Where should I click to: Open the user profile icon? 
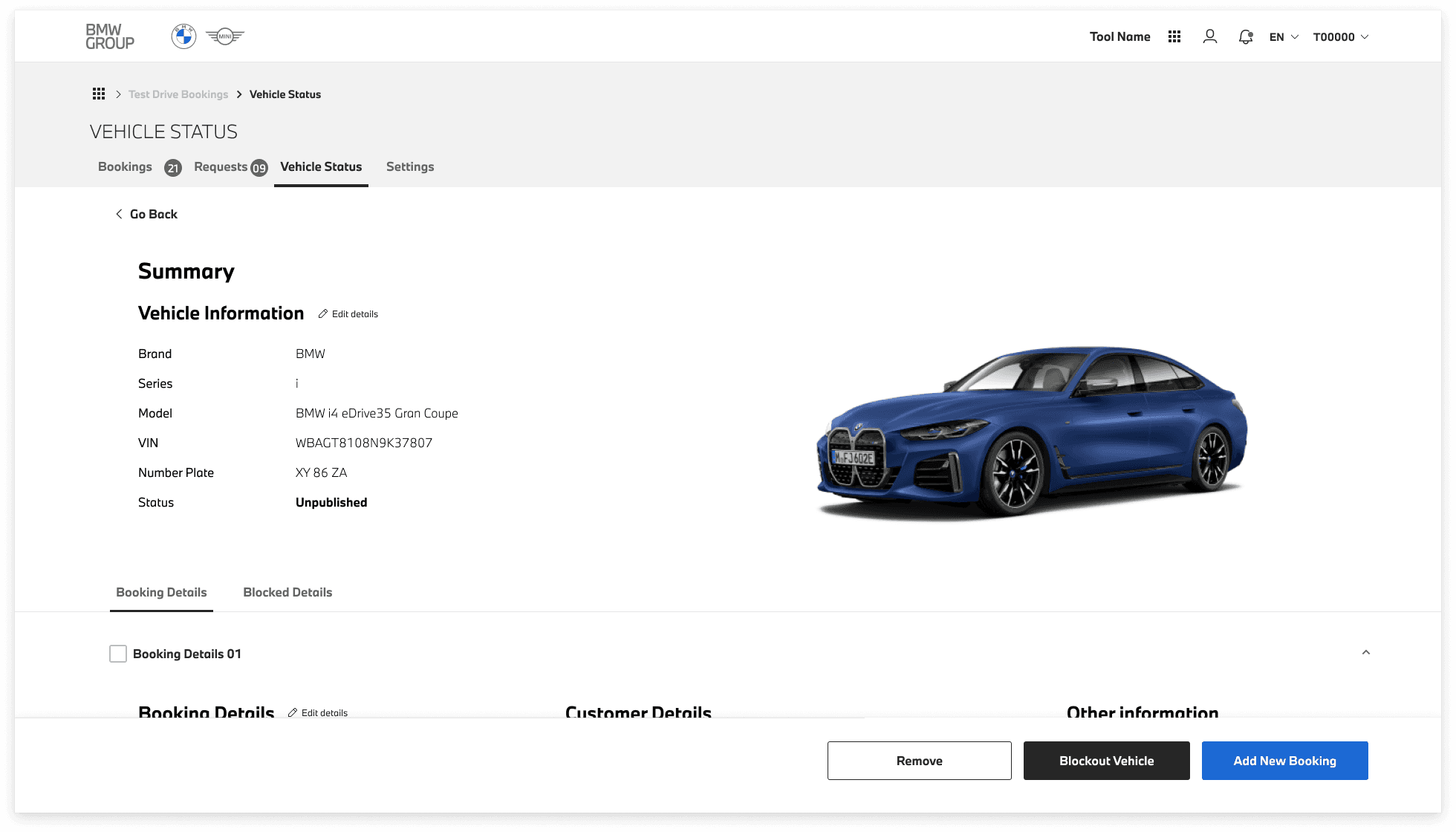pos(1210,36)
